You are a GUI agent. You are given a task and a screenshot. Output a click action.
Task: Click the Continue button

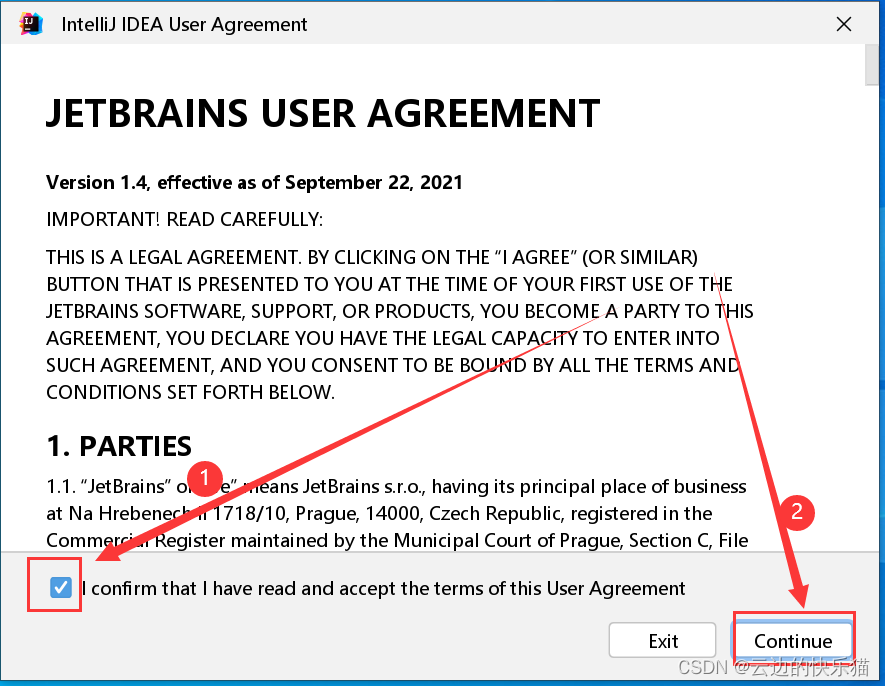click(792, 641)
